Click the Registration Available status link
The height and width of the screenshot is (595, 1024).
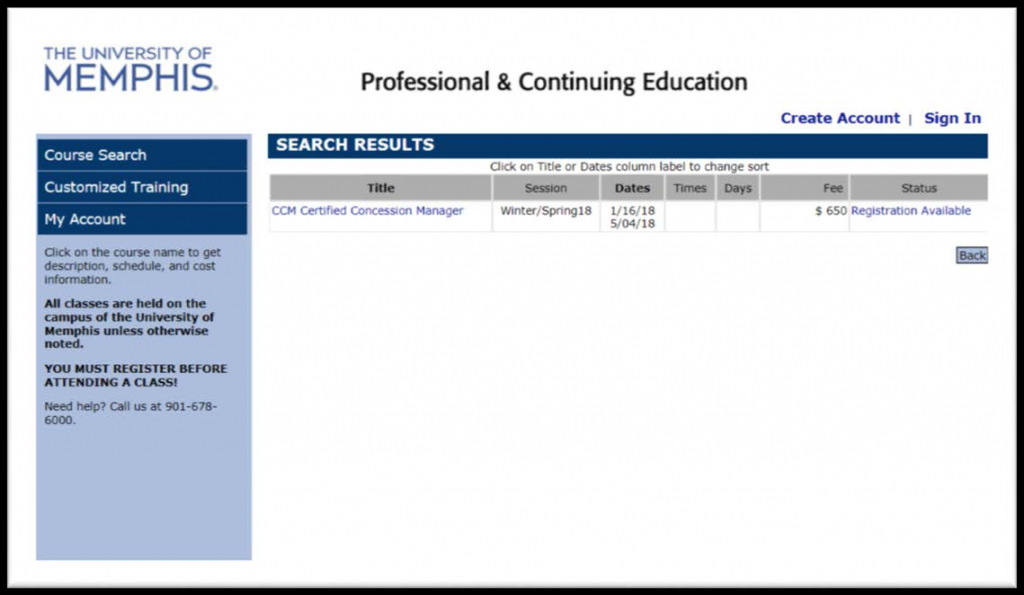911,211
